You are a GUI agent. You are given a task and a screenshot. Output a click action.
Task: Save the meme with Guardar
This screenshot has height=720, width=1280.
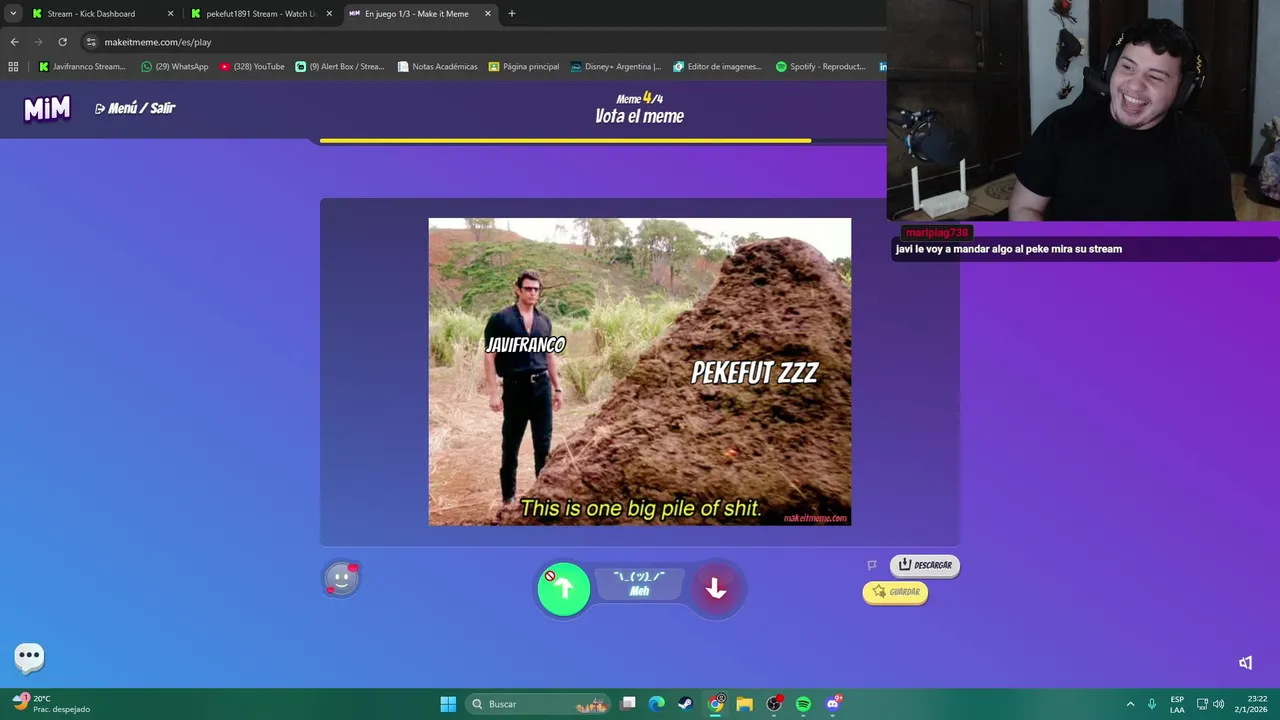(895, 592)
